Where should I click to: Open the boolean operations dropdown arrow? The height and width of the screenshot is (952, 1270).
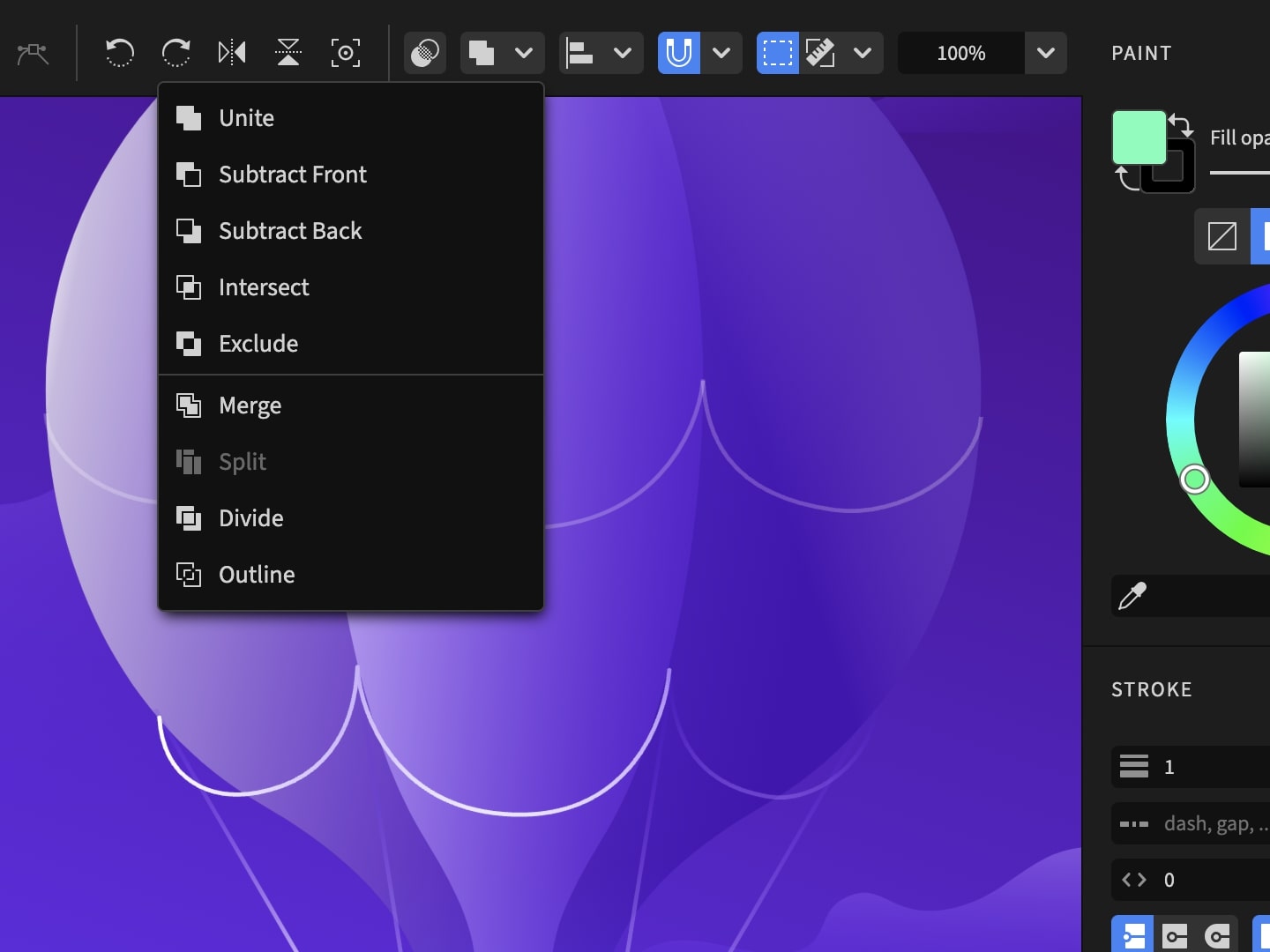(x=524, y=53)
